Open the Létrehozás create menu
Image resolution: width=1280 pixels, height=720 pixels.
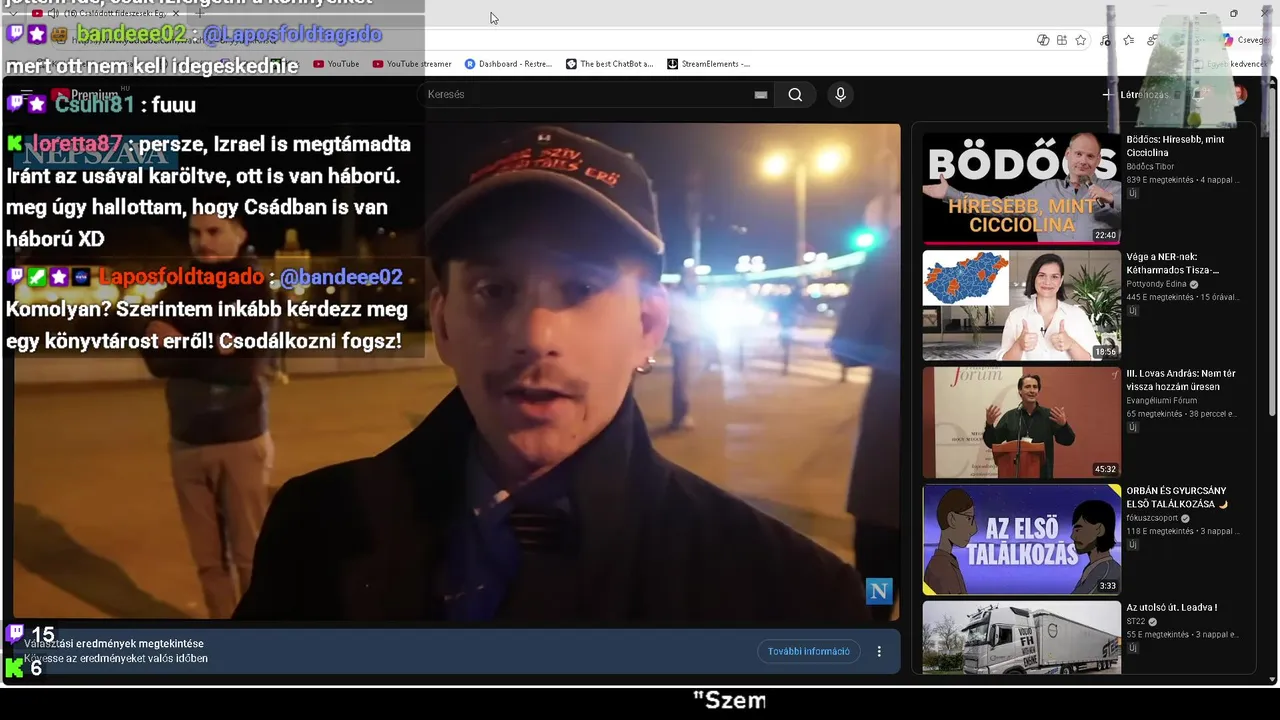click(1135, 95)
